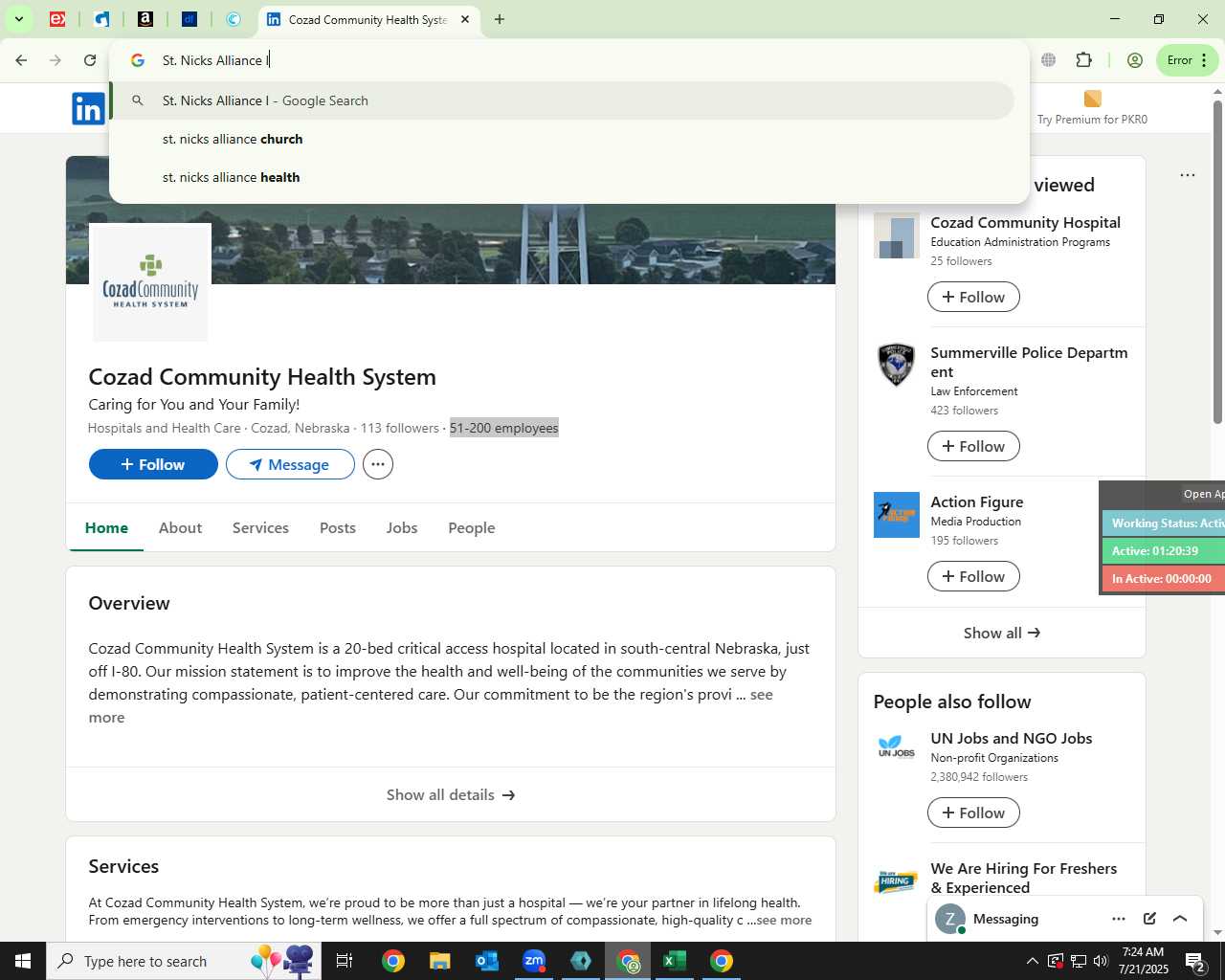Click the Error update button in Chrome
The height and width of the screenshot is (980, 1225).
click(1187, 60)
